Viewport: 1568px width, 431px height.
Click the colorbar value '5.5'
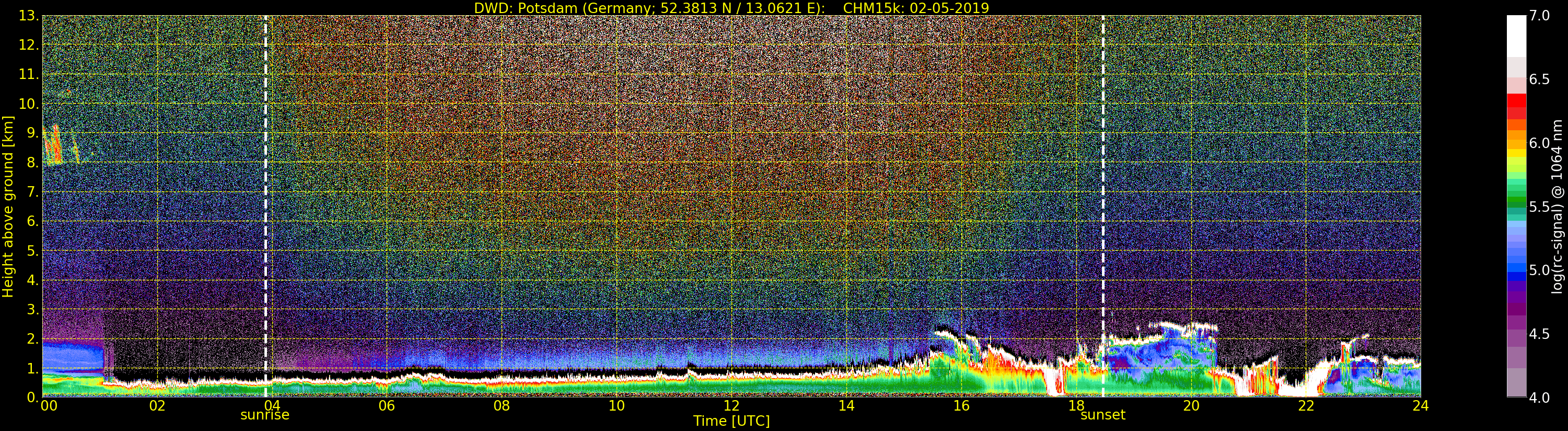(x=1539, y=207)
